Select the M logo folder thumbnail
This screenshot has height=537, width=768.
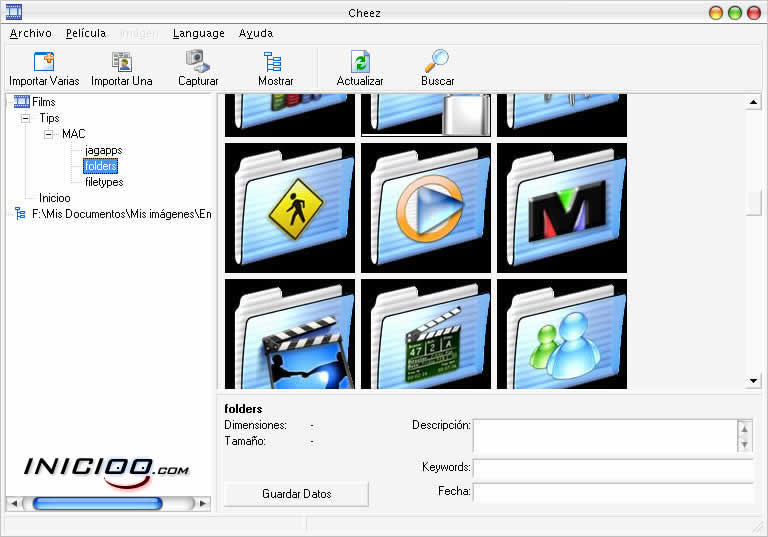click(x=562, y=208)
